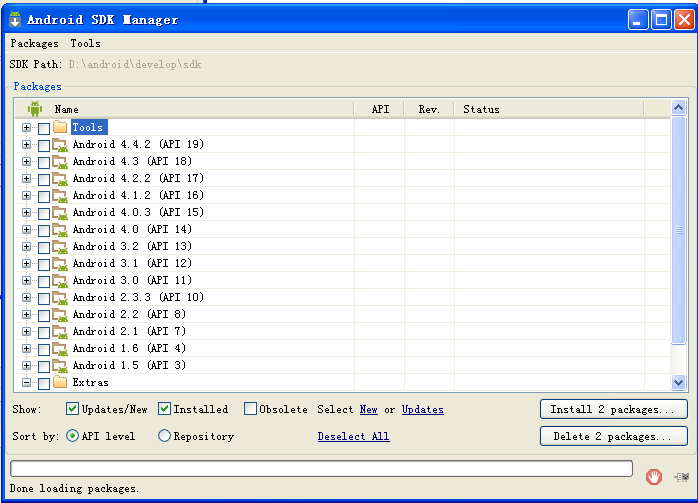Check the Tools package checkbox
The width and height of the screenshot is (698, 503).
click(x=44, y=129)
